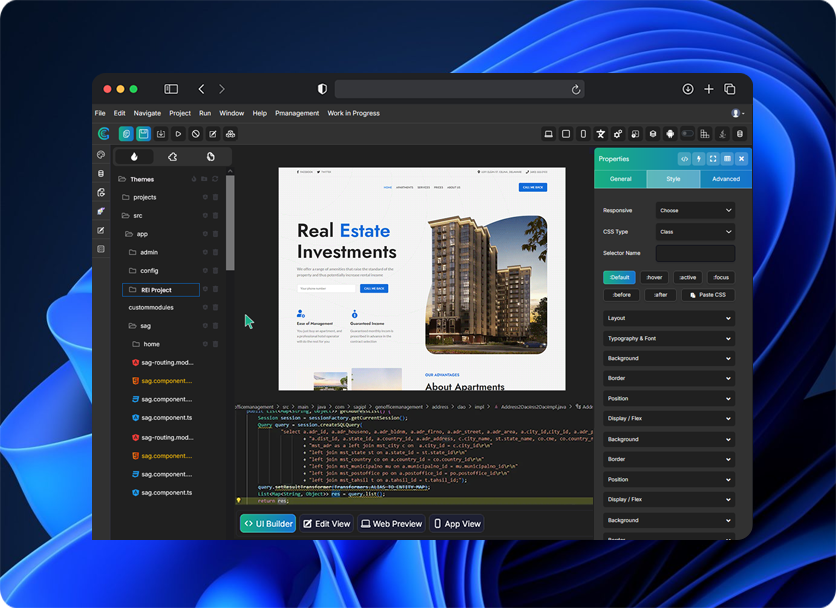
Task: Select the flame tab in file panel
Action: tap(134, 156)
